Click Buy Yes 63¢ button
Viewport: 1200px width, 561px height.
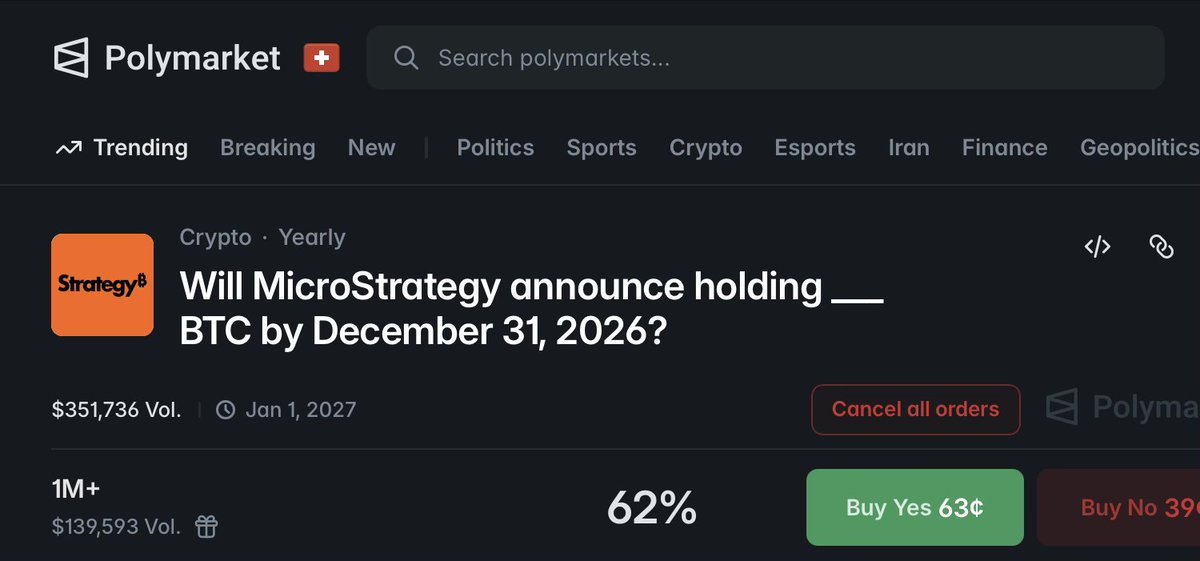915,507
